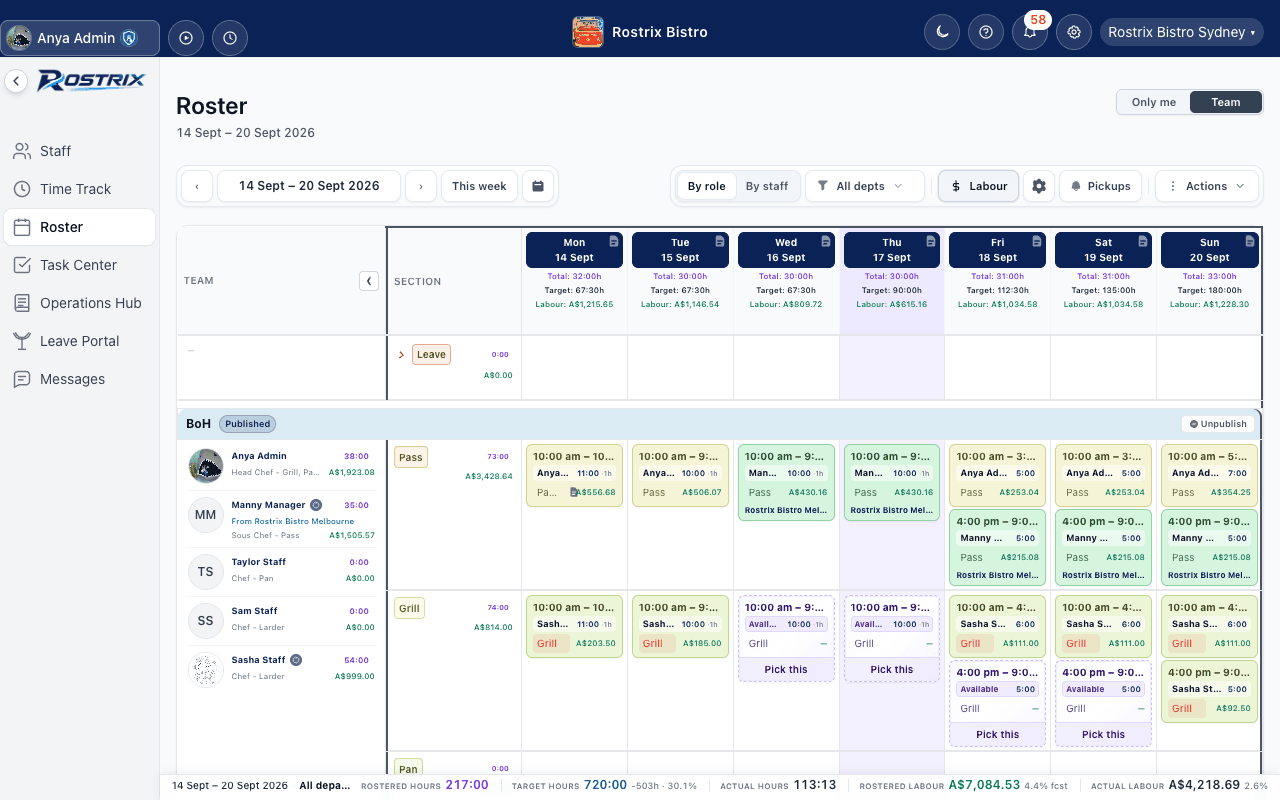Click the note icon on Tue 15 Sept header
1280x800 pixels.
[720, 242]
